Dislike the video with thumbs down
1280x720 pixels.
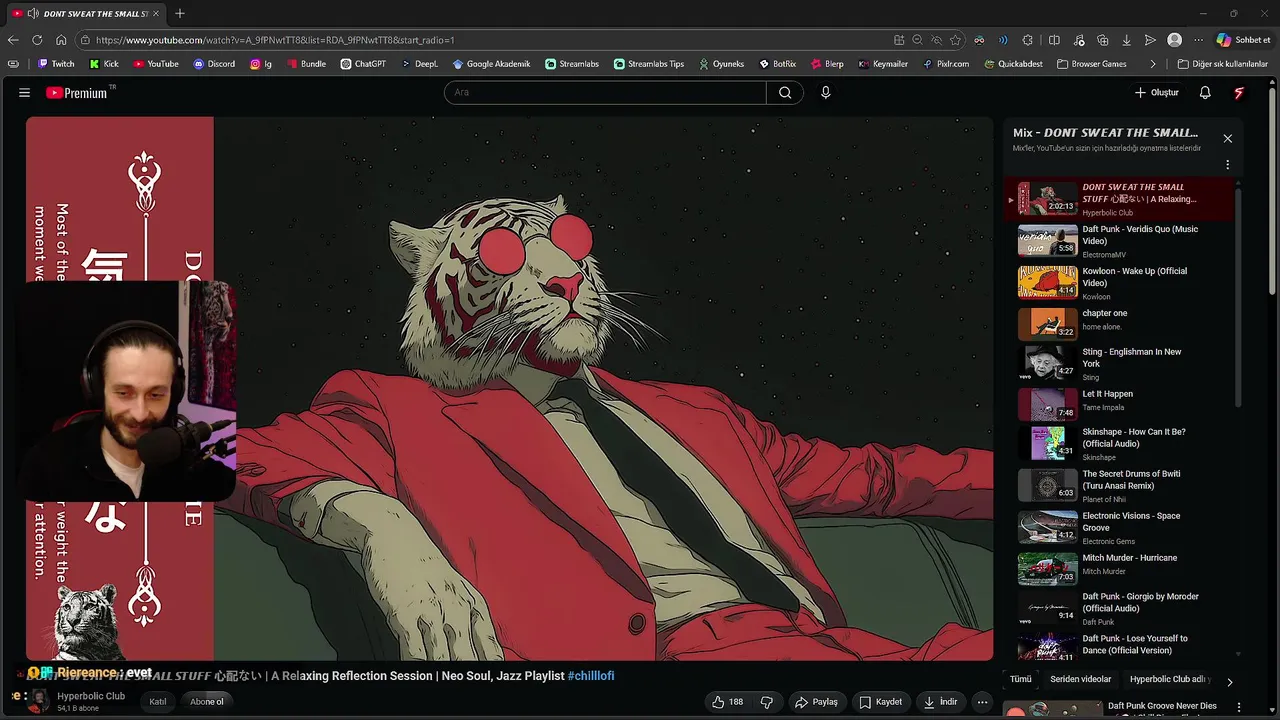(x=767, y=702)
